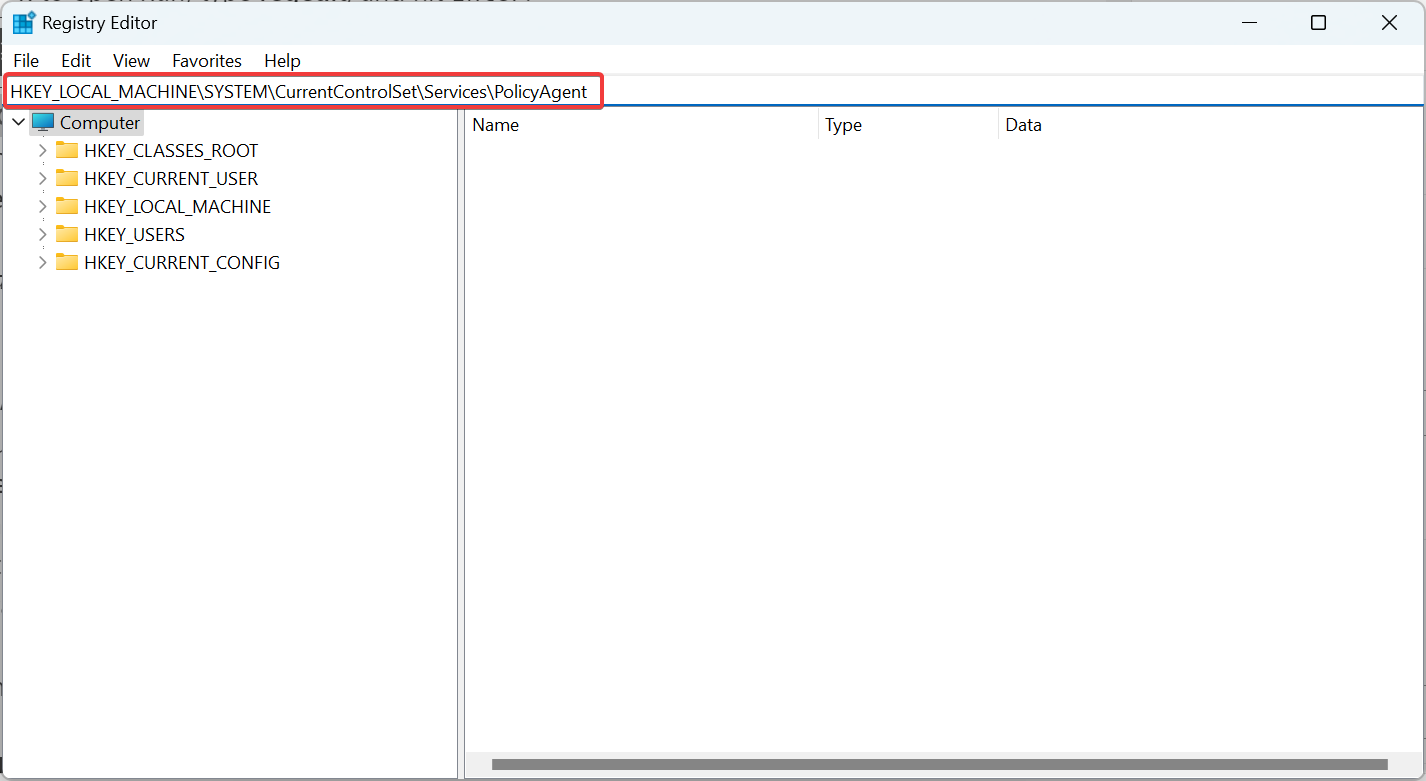Select HKEY_USERS in the tree

(135, 235)
